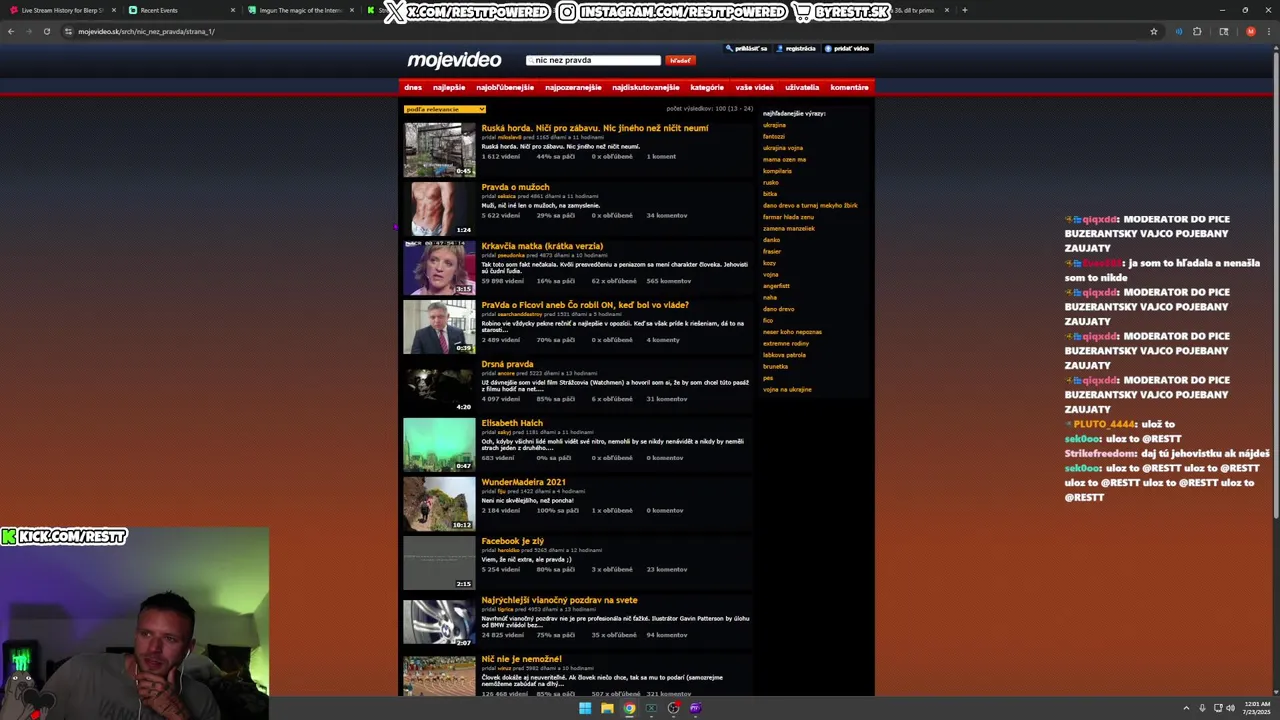Viewport: 1280px width, 720px height.
Task: Open 'Najrýchlejší vianočný pozdrav na svete' title
Action: (559, 600)
